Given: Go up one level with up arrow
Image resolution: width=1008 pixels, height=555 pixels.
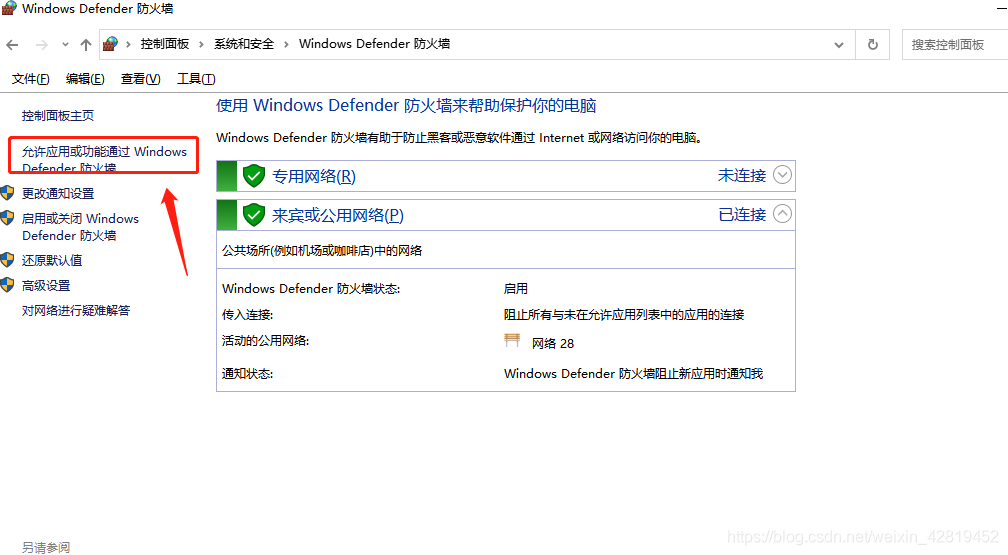Looking at the screenshot, I should (86, 44).
